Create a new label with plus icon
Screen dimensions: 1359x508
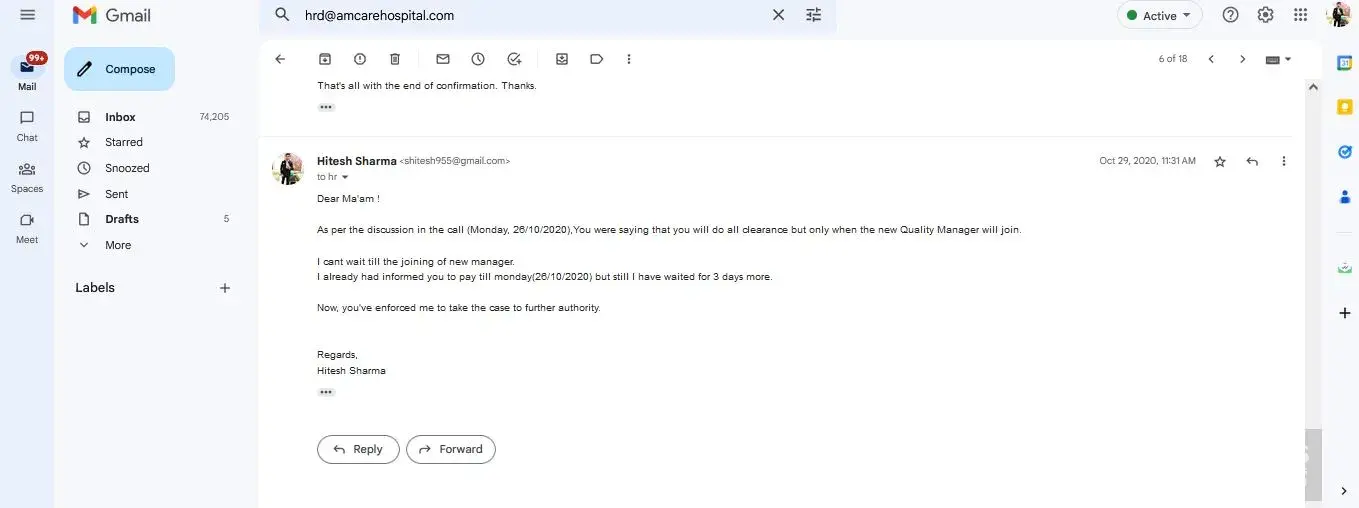[225, 288]
